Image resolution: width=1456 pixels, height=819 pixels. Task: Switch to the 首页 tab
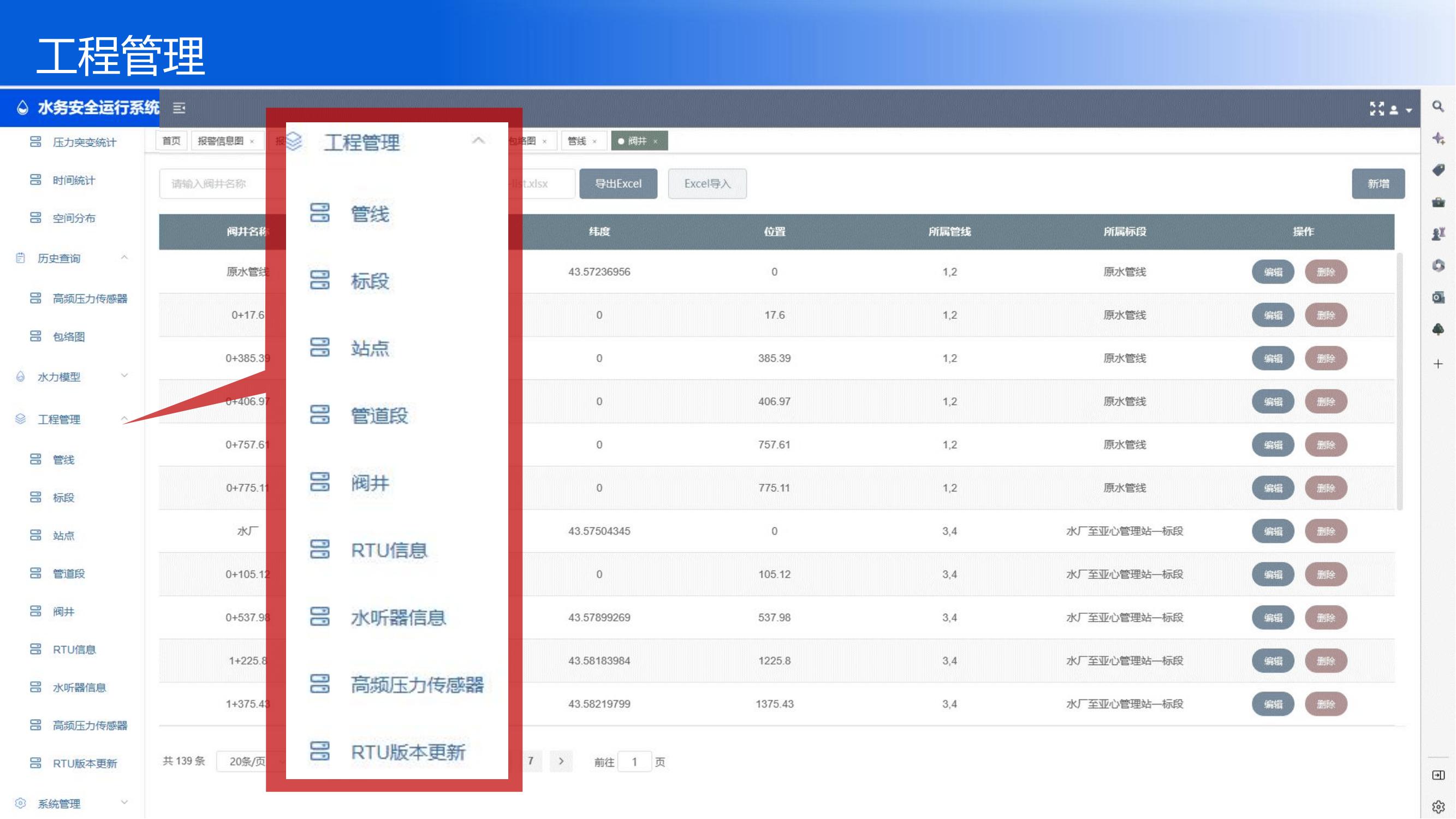171,141
